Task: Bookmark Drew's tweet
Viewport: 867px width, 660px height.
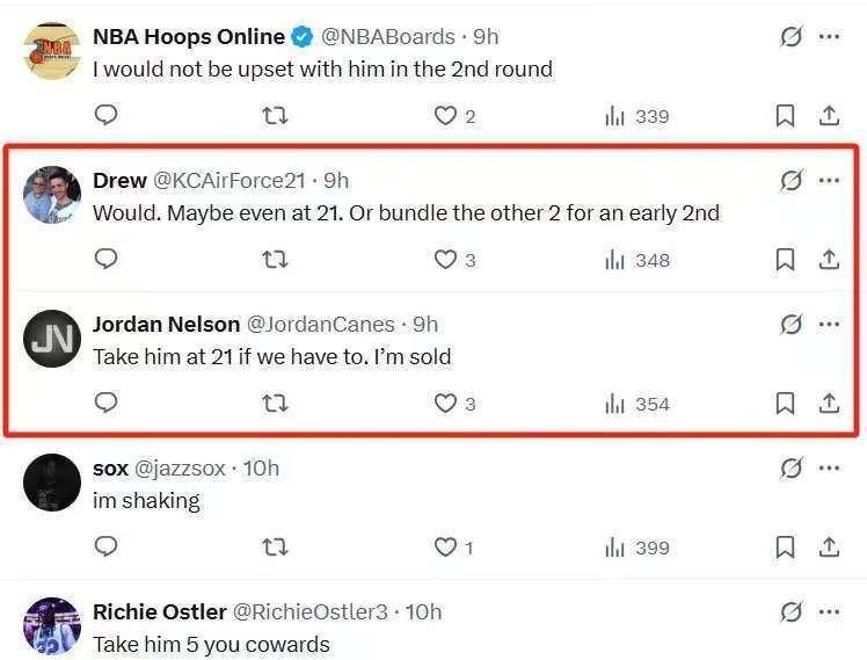Action: tap(785, 259)
